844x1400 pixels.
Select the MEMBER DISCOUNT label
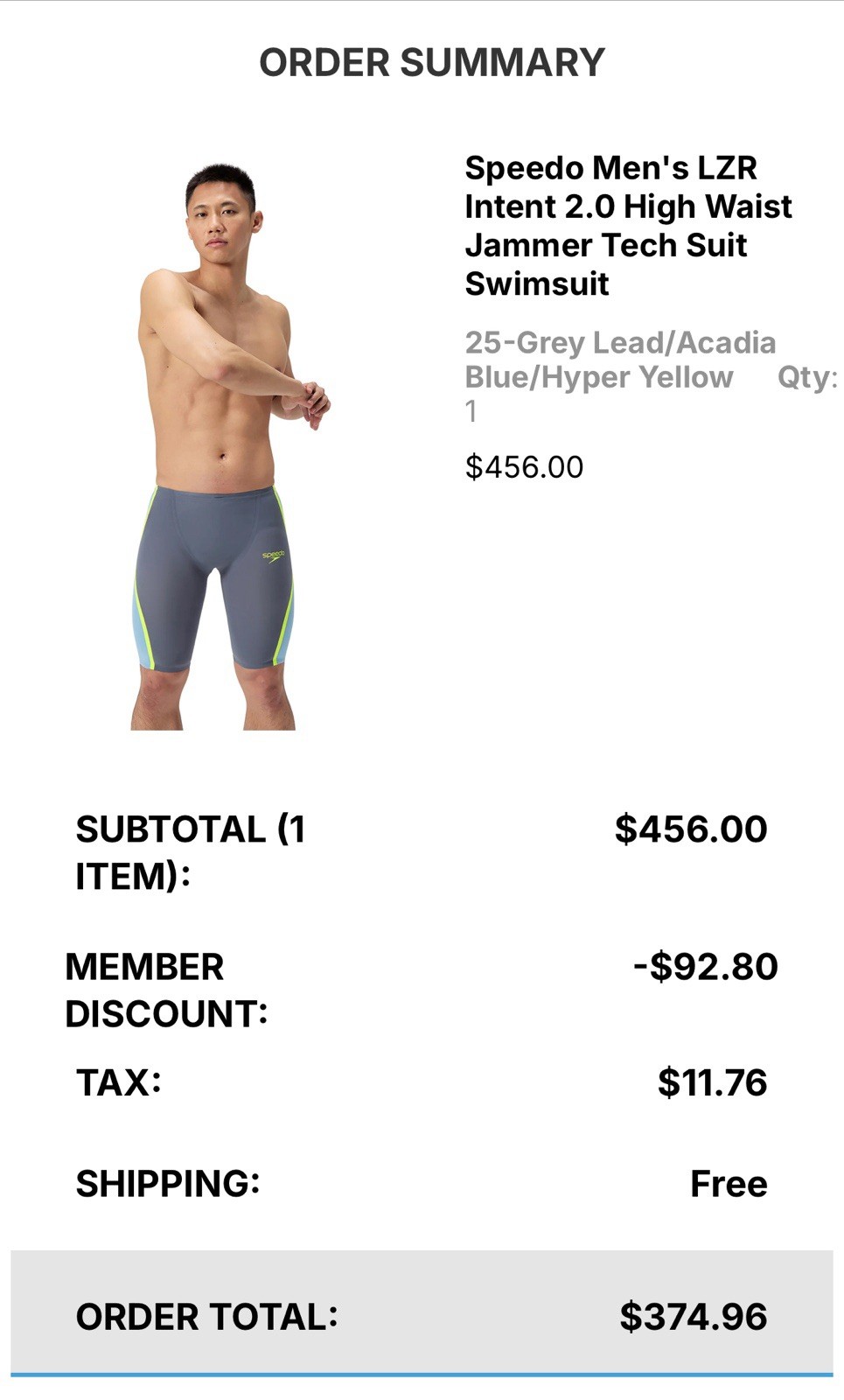[x=166, y=990]
